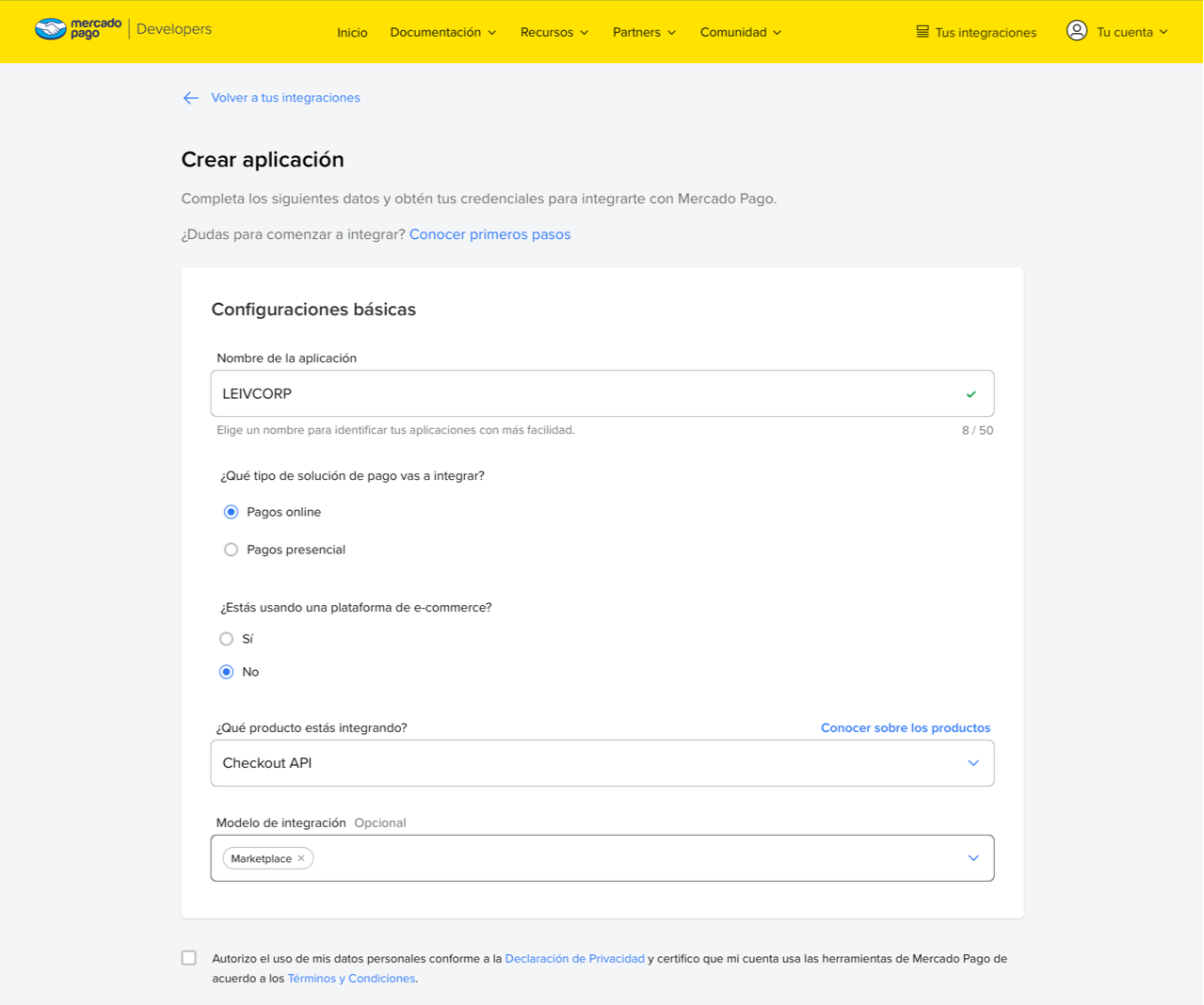Expand the Comunidad menu

click(740, 32)
